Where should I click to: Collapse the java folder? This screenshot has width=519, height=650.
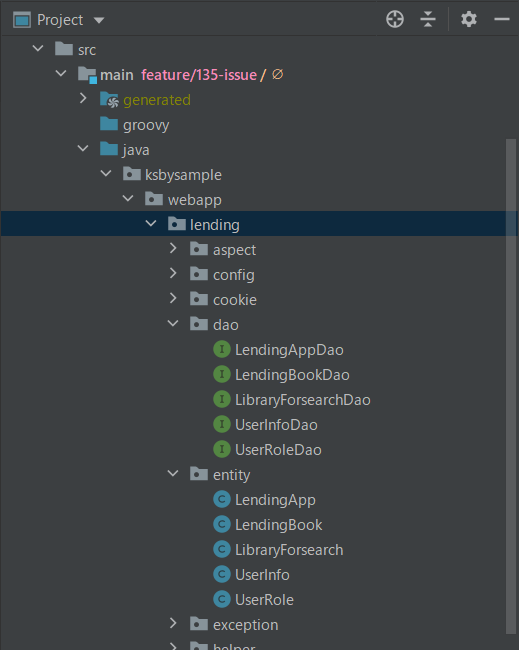83,148
